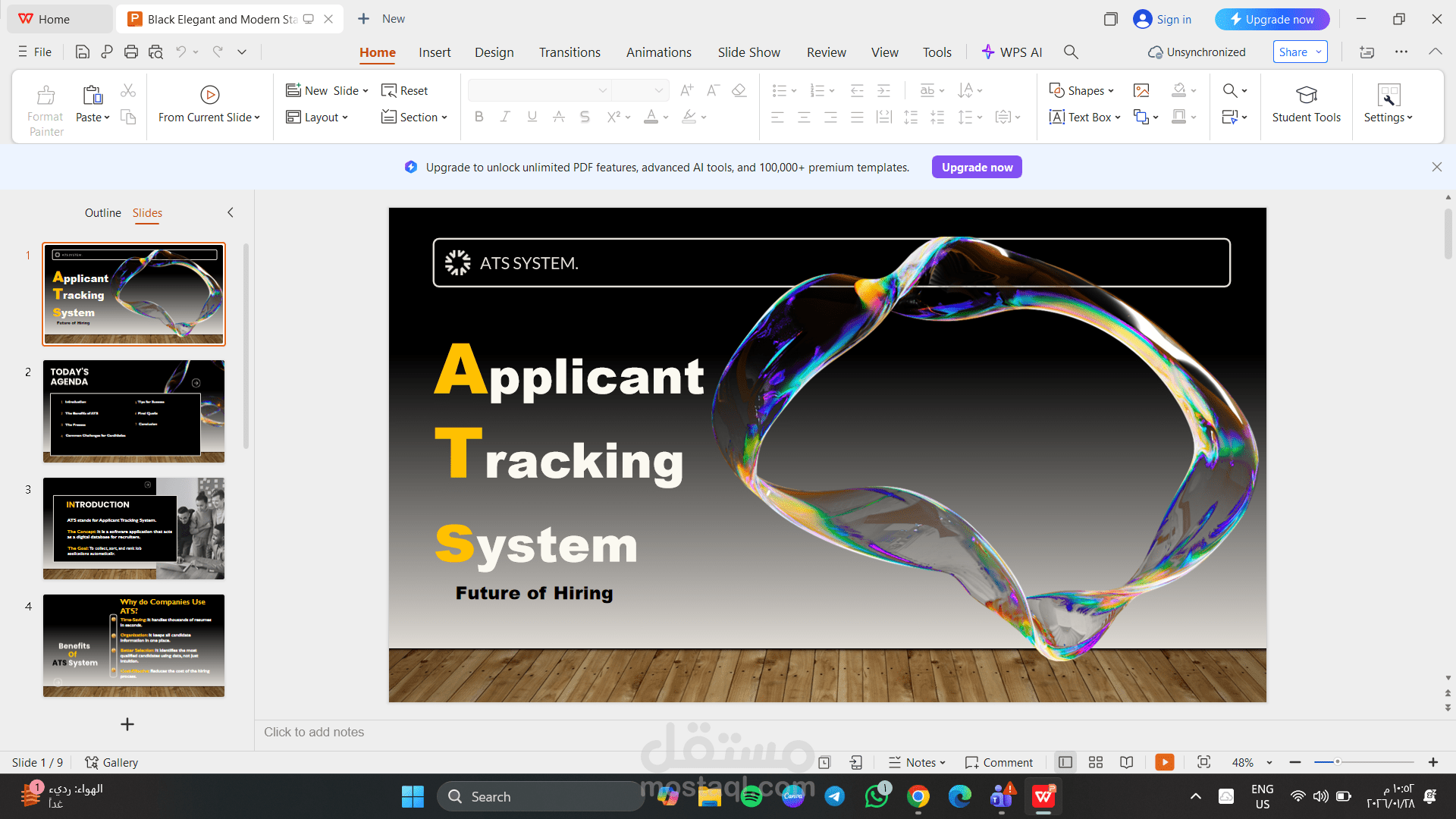Select the Format Painter tool
1456x819 pixels.
click(45, 106)
